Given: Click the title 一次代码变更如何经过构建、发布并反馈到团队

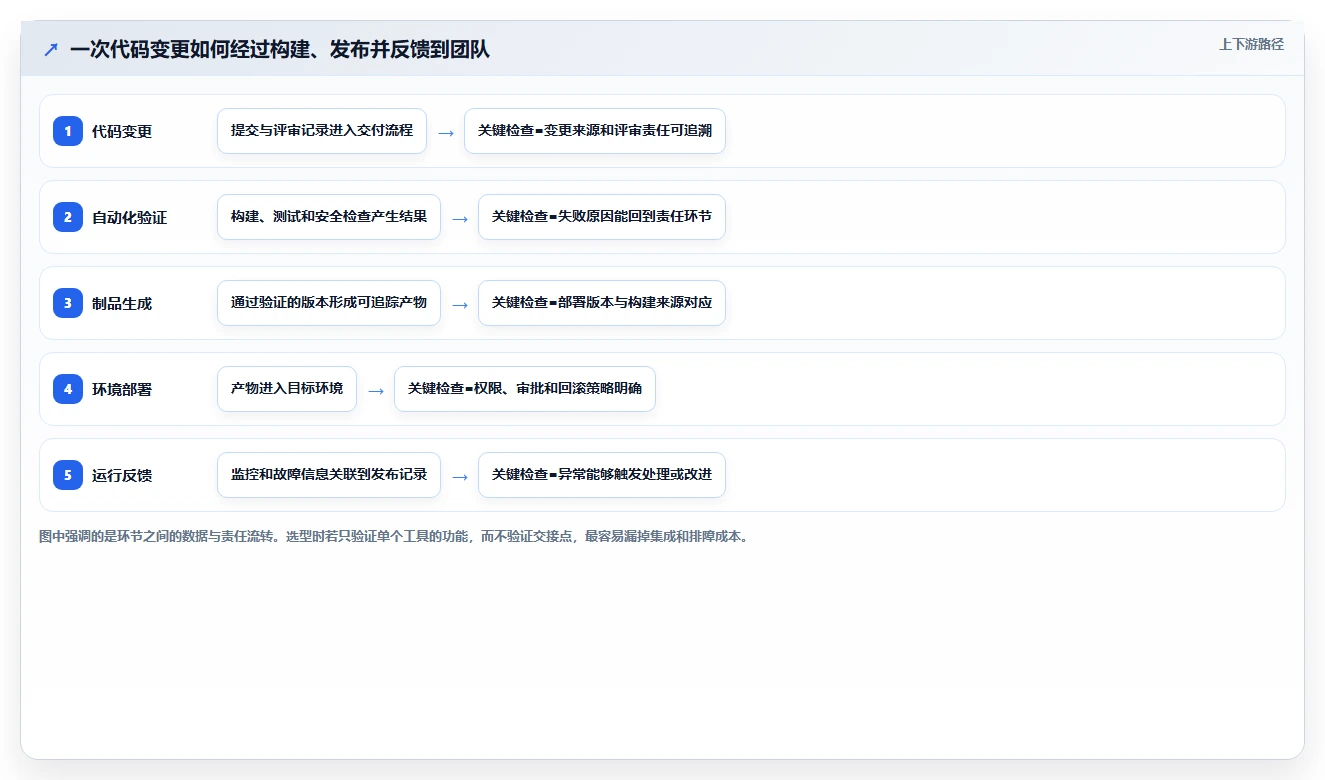Looking at the screenshot, I should pyautogui.click(x=280, y=49).
